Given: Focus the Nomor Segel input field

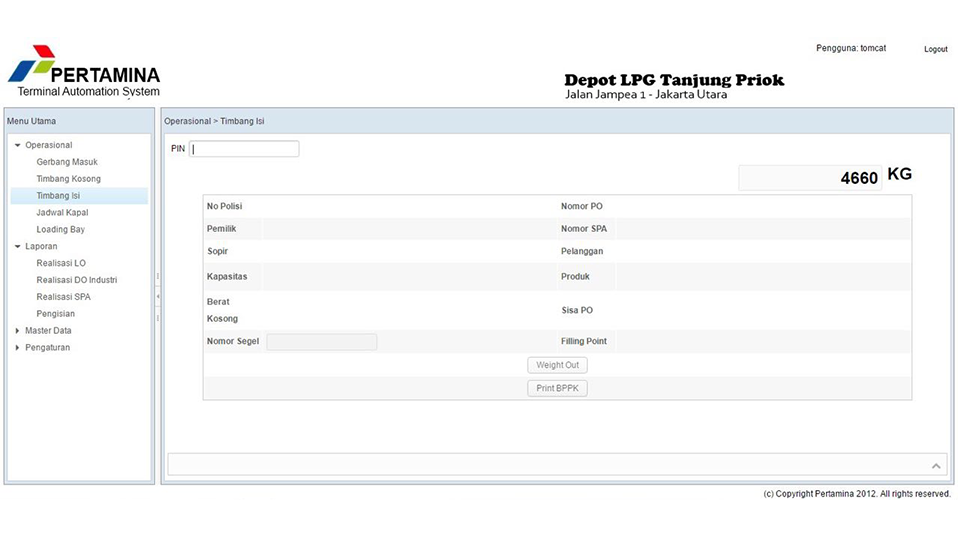Looking at the screenshot, I should (321, 342).
